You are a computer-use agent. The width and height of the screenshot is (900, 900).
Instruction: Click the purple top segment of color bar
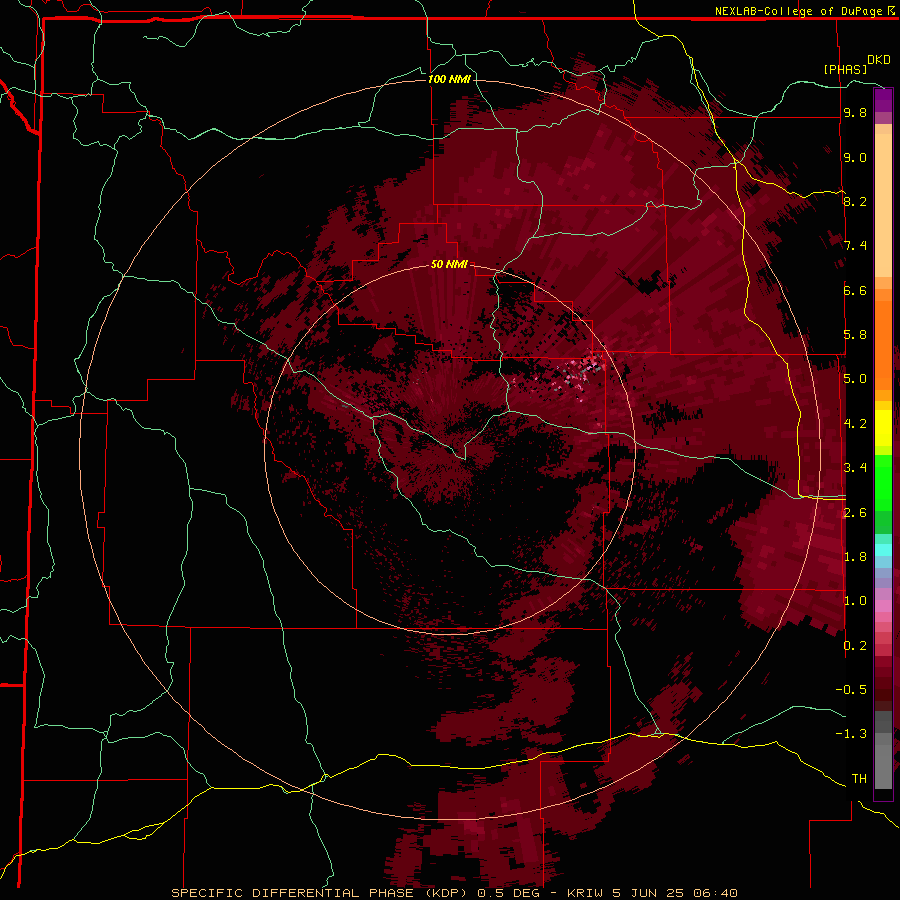pyautogui.click(x=883, y=100)
